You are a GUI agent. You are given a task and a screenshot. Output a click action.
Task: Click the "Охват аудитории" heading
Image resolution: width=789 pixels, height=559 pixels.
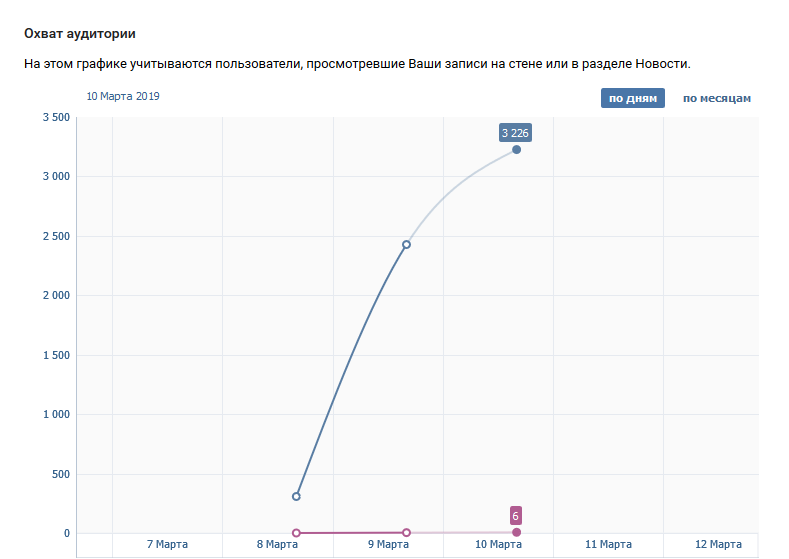[x=79, y=33]
